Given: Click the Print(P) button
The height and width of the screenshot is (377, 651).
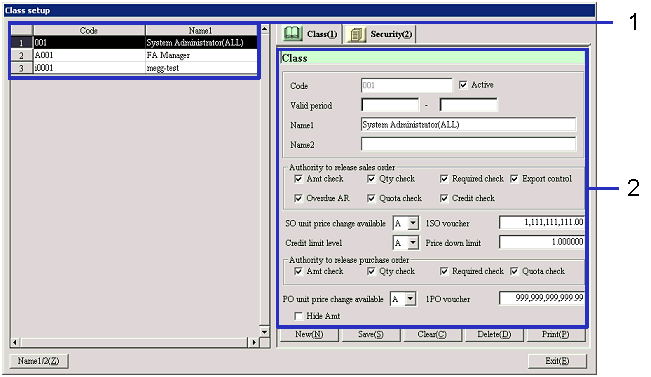Looking at the screenshot, I should tap(556, 335).
